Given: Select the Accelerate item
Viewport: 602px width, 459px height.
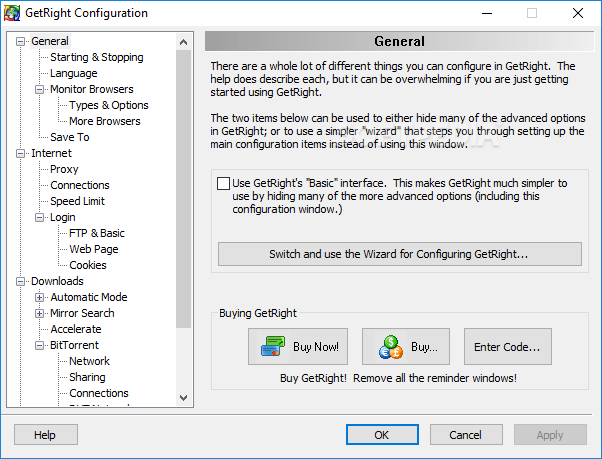Looking at the screenshot, I should point(76,329).
